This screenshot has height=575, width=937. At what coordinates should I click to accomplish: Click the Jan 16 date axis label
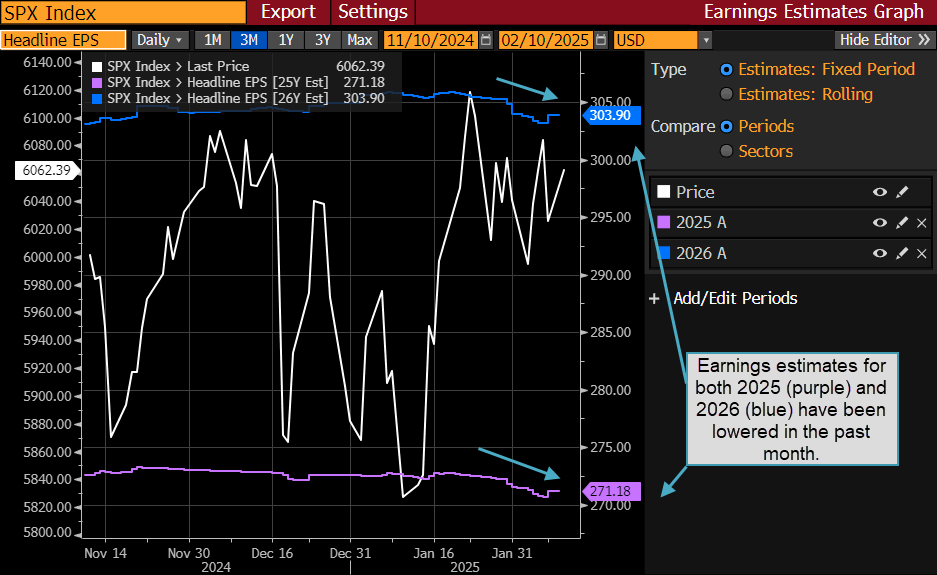434,553
